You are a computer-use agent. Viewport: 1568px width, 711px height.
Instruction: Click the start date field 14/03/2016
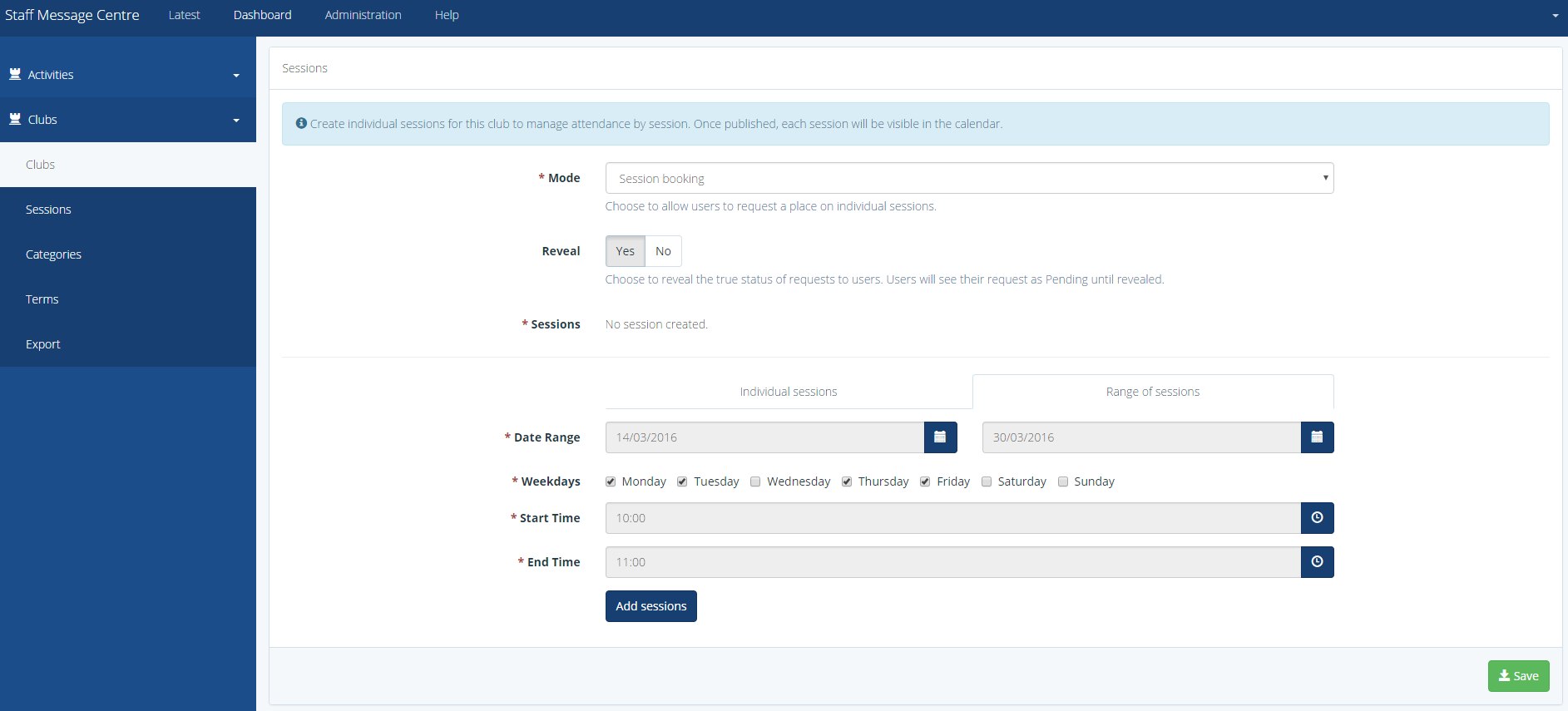tap(764, 437)
